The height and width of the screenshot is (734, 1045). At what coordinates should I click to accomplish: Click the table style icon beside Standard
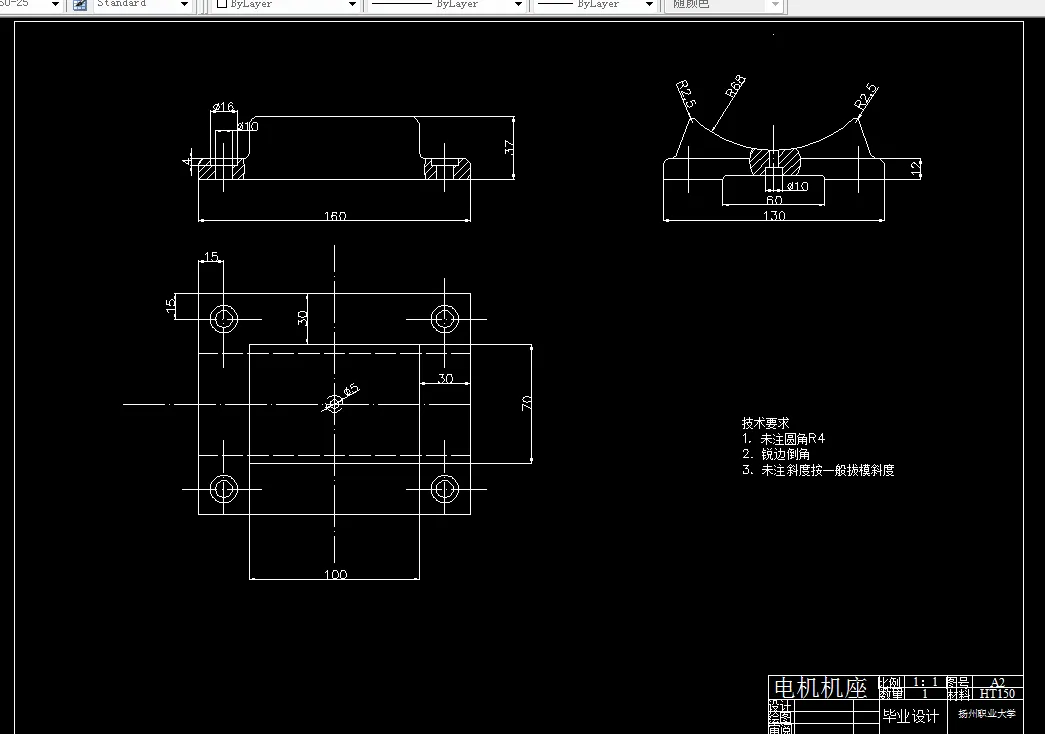(x=80, y=5)
